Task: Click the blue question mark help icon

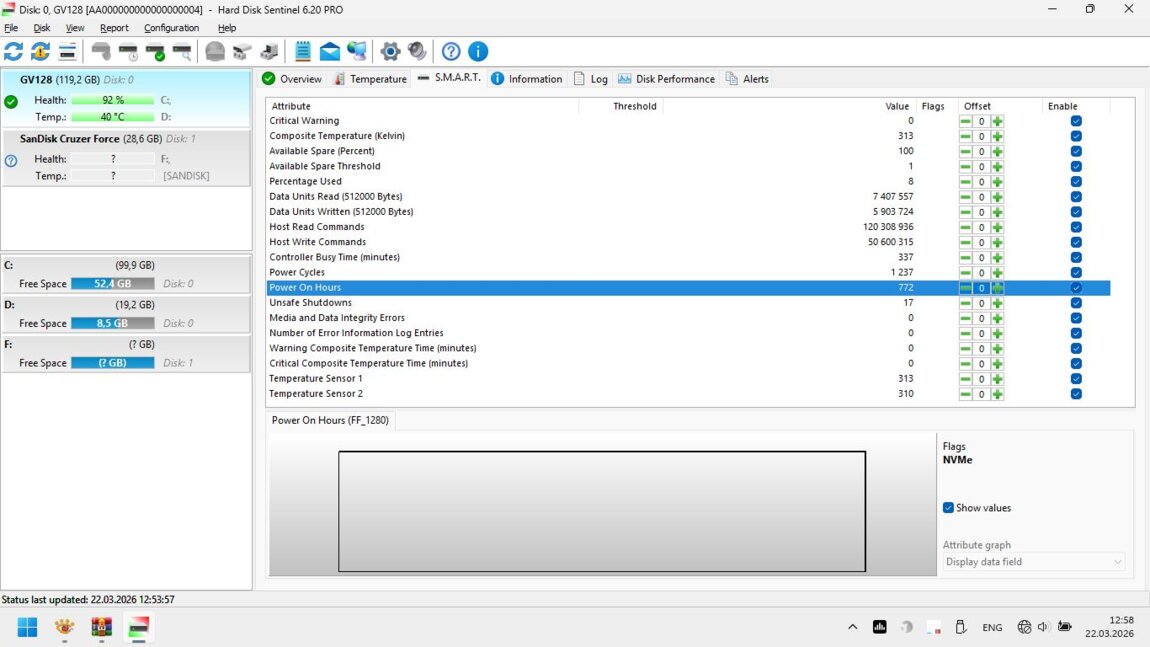Action: click(x=451, y=51)
